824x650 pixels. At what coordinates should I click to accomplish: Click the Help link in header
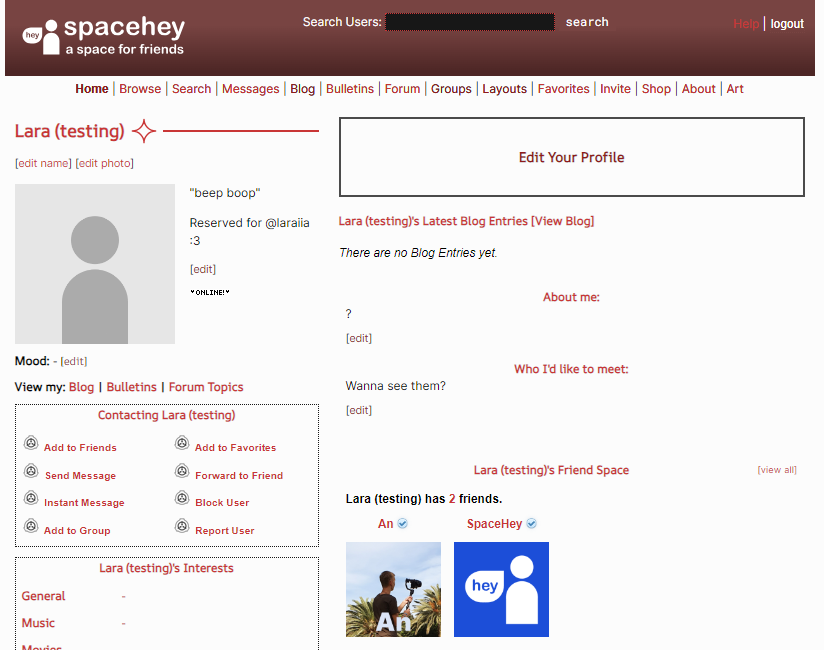(x=746, y=24)
